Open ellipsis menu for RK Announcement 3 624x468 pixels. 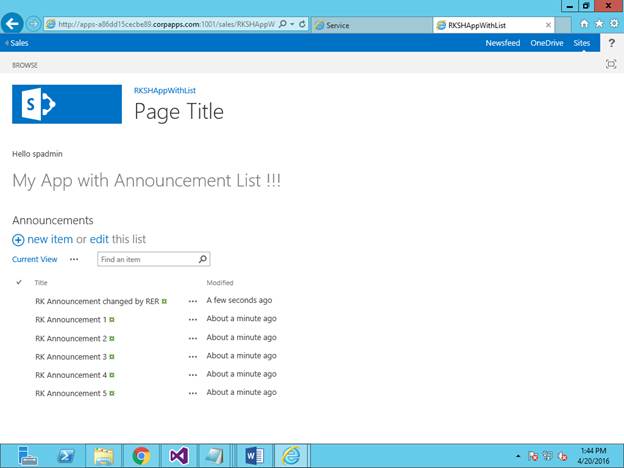(193, 357)
